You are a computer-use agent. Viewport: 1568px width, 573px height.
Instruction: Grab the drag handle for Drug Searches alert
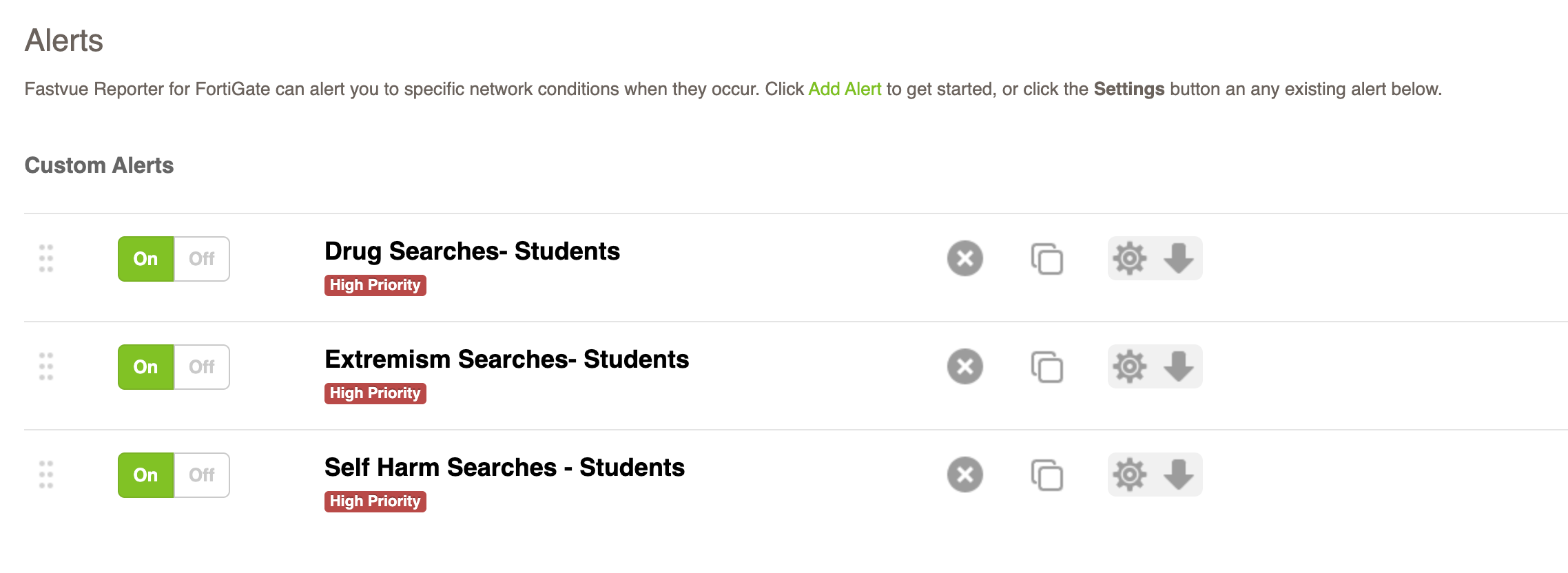tap(46, 258)
